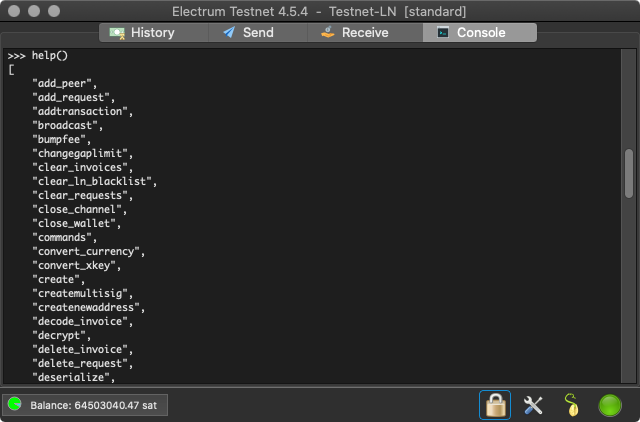The height and width of the screenshot is (422, 640).
Task: Click the "clear_ln_blacklist" entry
Action: point(95,182)
